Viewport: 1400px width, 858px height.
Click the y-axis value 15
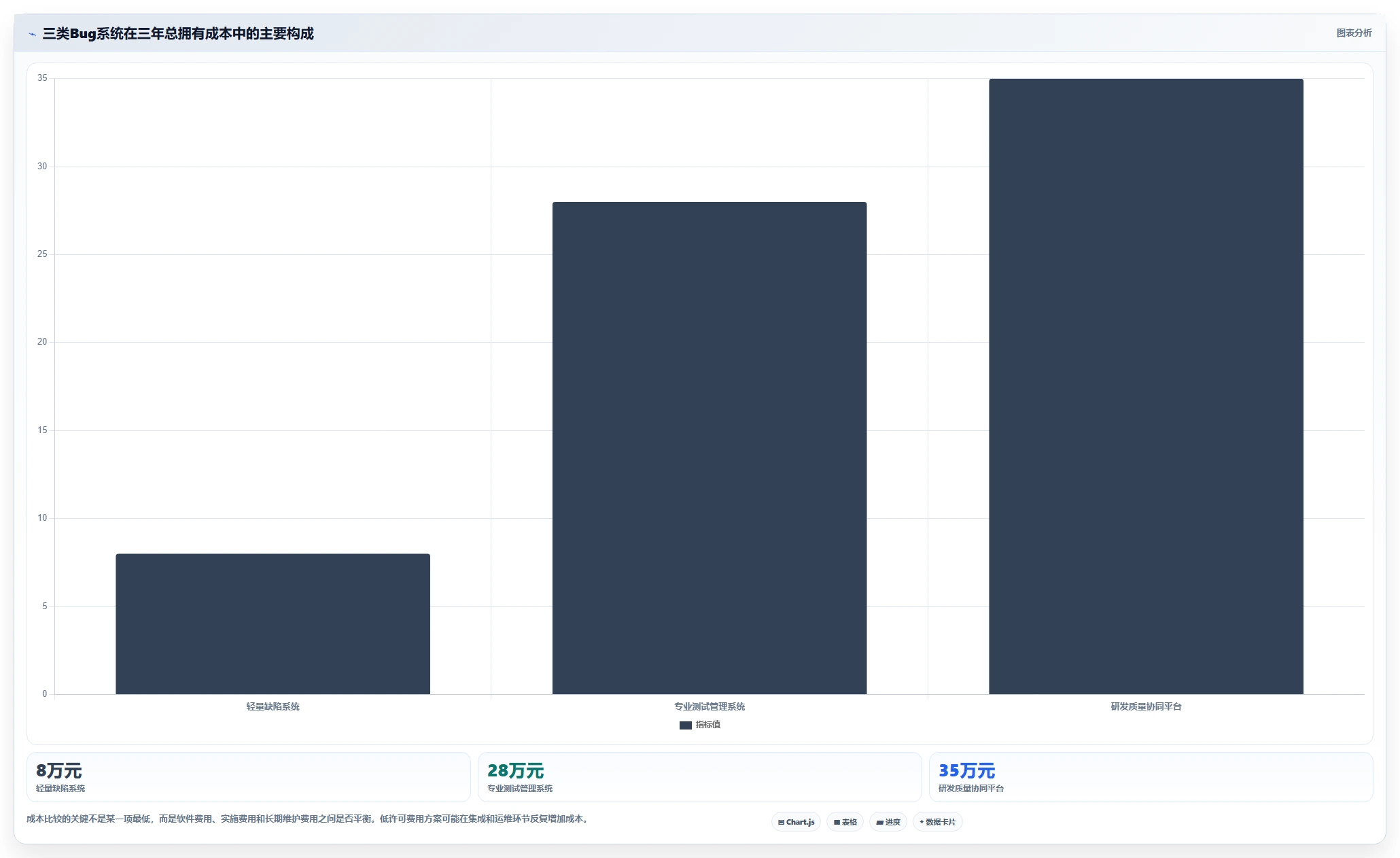(42, 430)
